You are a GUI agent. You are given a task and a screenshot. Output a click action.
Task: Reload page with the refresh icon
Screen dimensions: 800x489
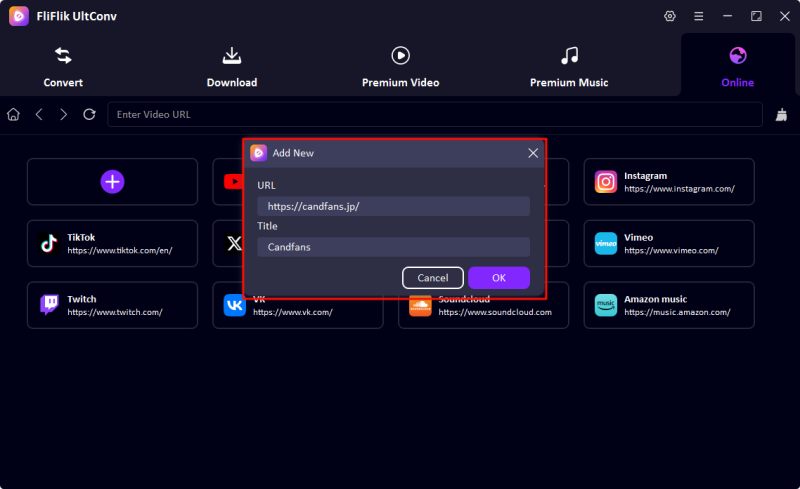pos(89,114)
